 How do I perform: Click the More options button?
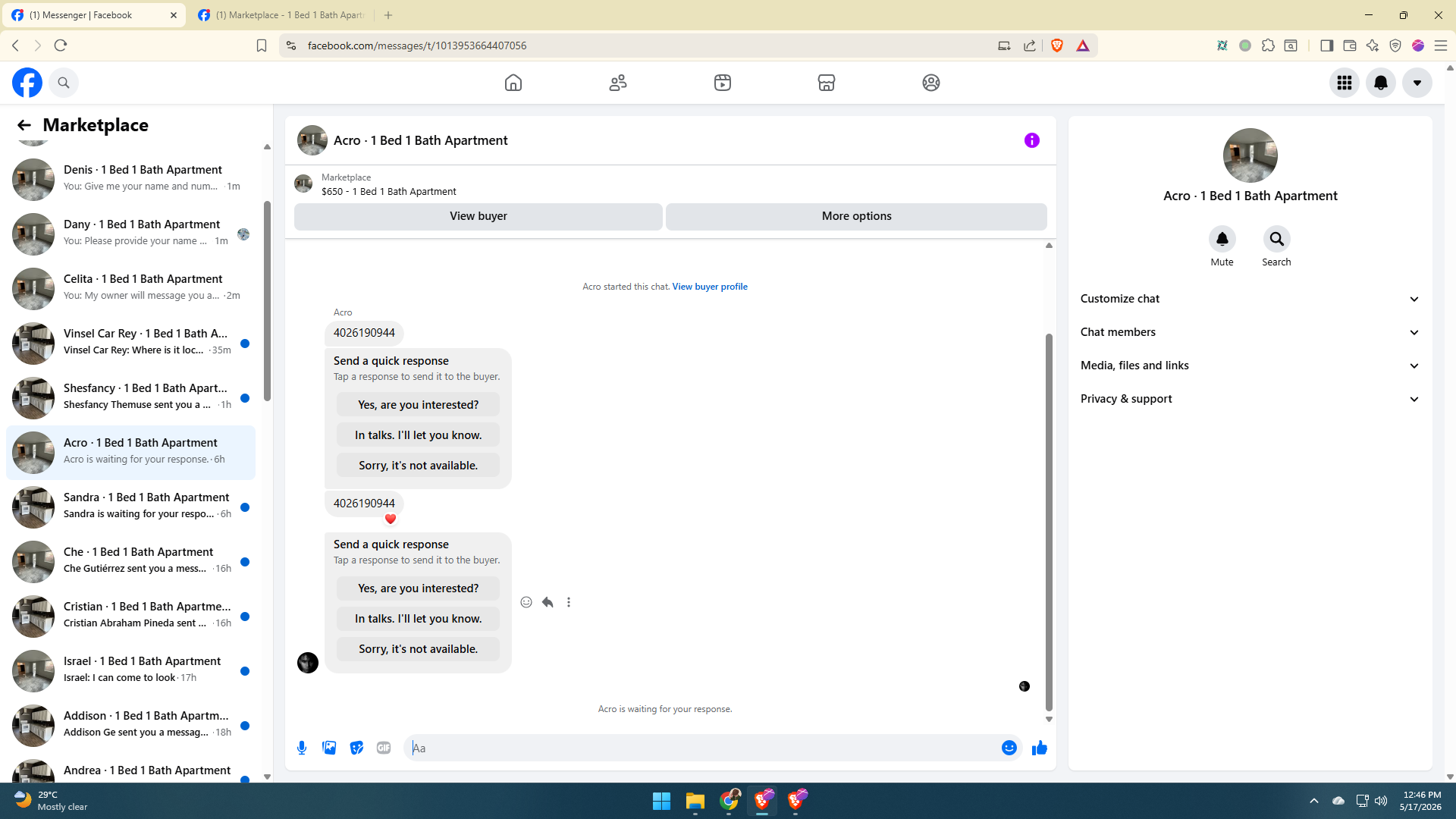point(857,216)
